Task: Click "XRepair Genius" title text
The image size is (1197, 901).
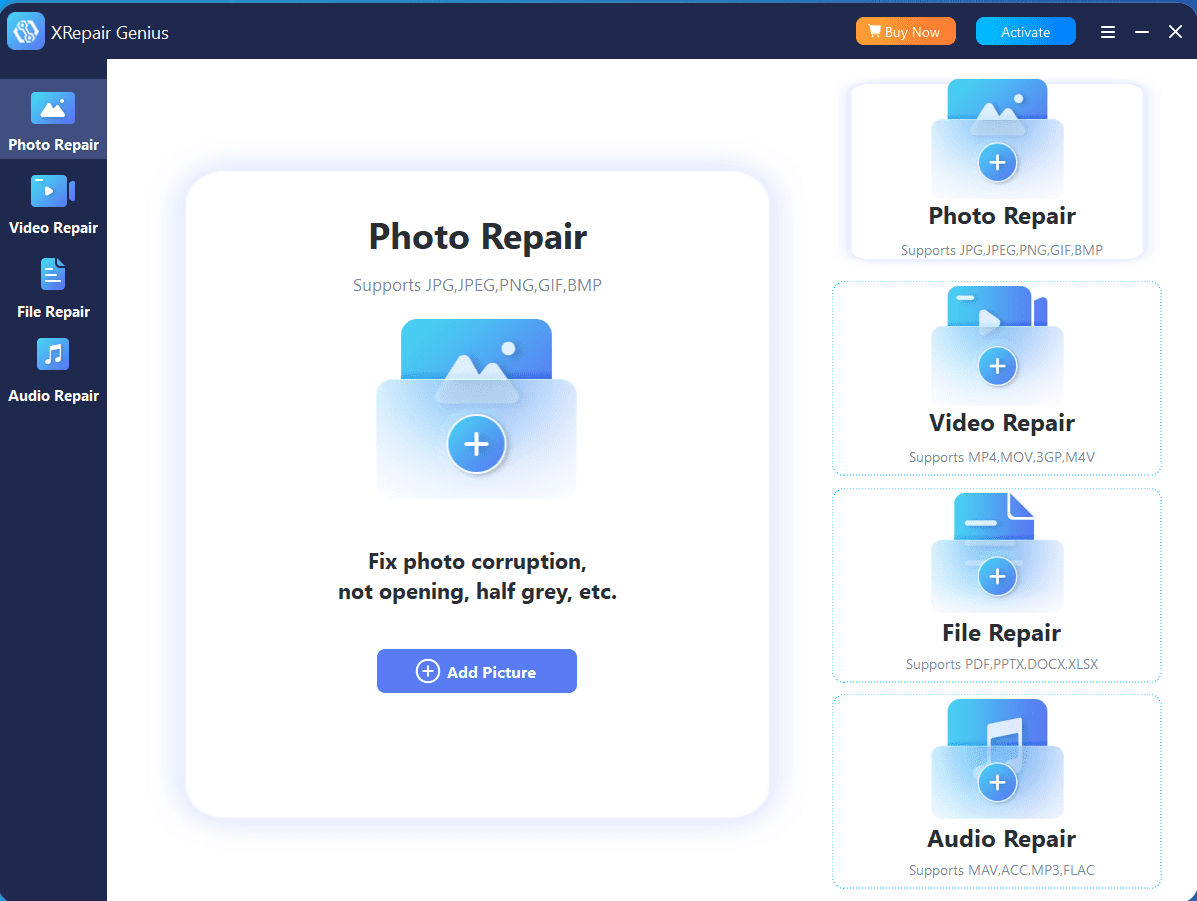Action: 110,33
